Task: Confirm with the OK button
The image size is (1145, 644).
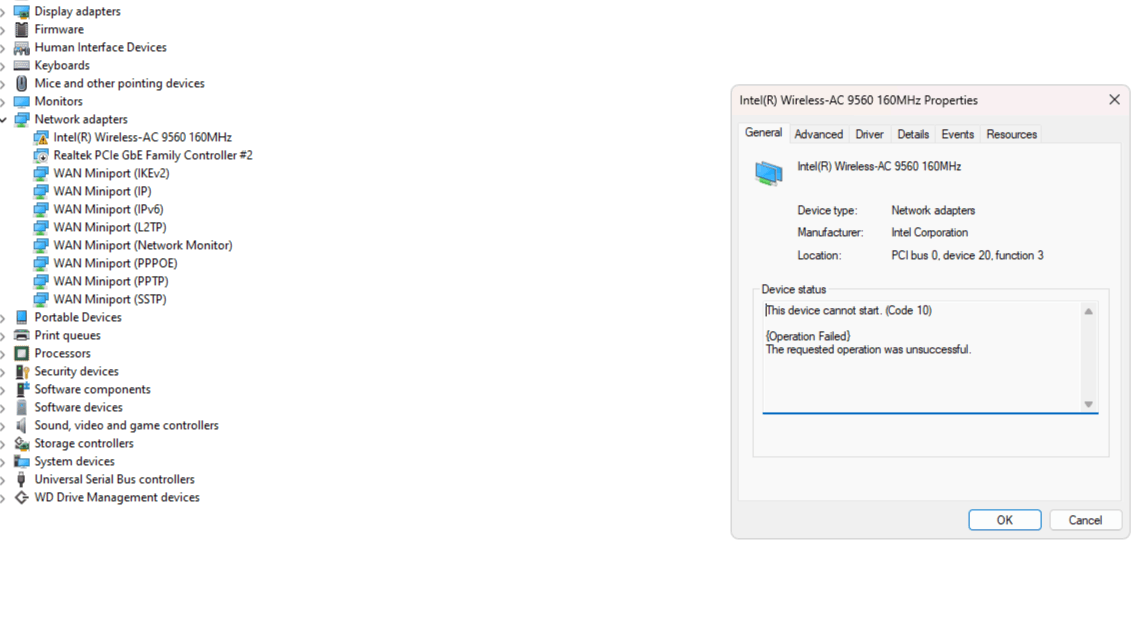Action: click(1005, 520)
